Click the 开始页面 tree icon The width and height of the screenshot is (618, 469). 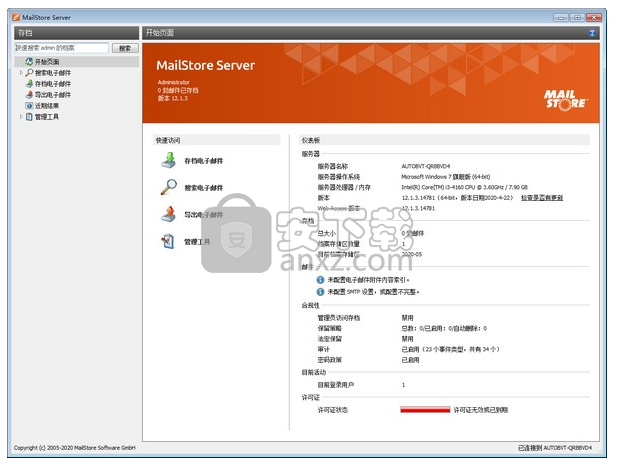tap(29, 61)
